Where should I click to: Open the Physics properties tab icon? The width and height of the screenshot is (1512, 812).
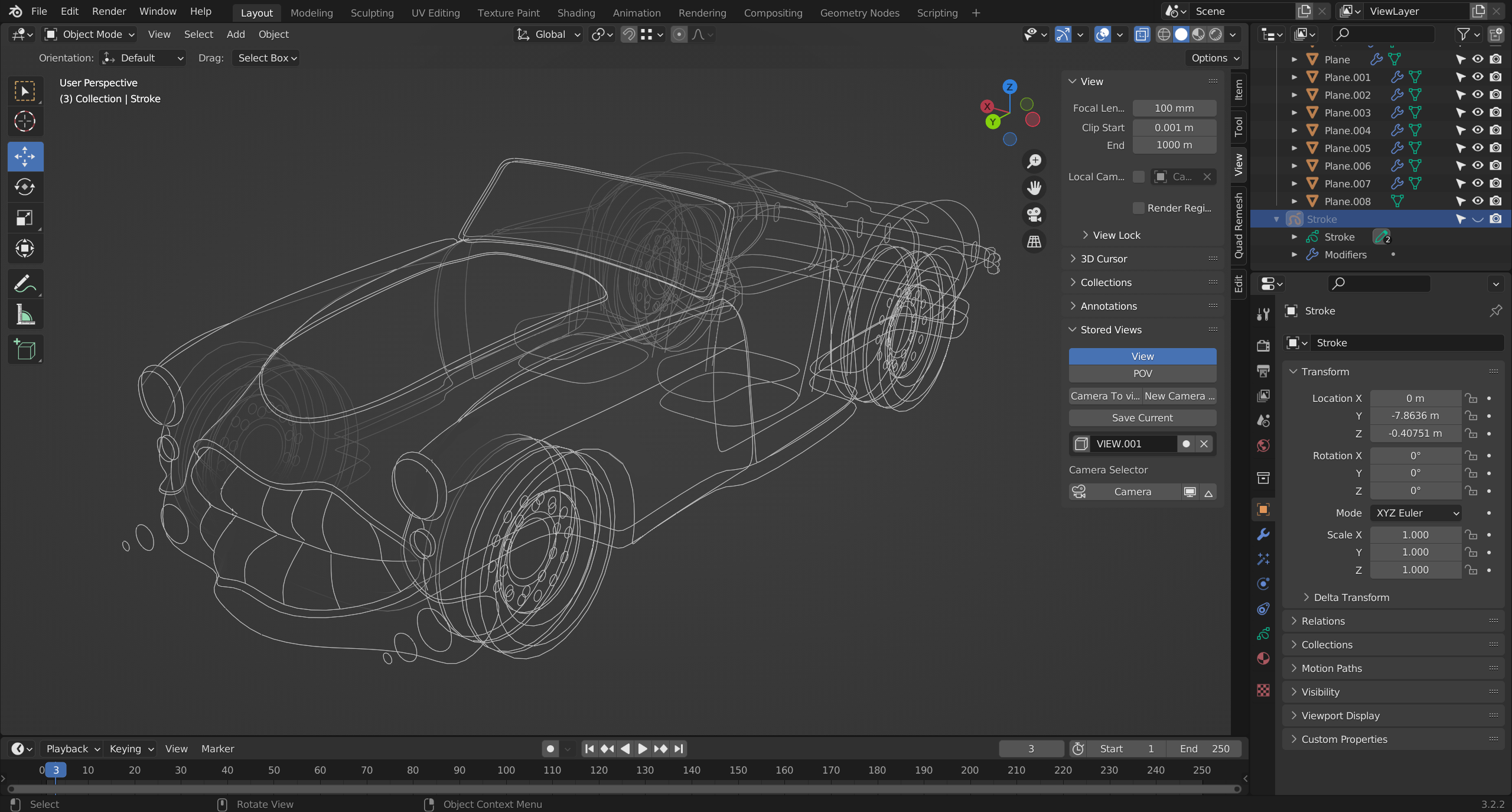tap(1263, 584)
